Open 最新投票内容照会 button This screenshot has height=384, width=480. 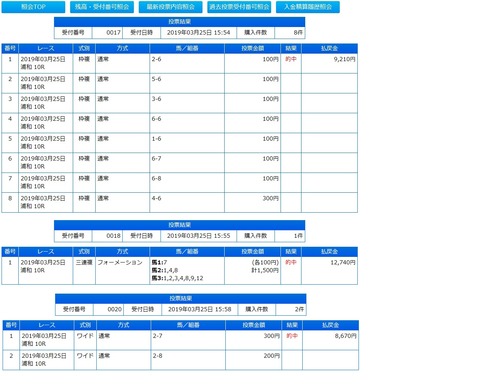170,7
